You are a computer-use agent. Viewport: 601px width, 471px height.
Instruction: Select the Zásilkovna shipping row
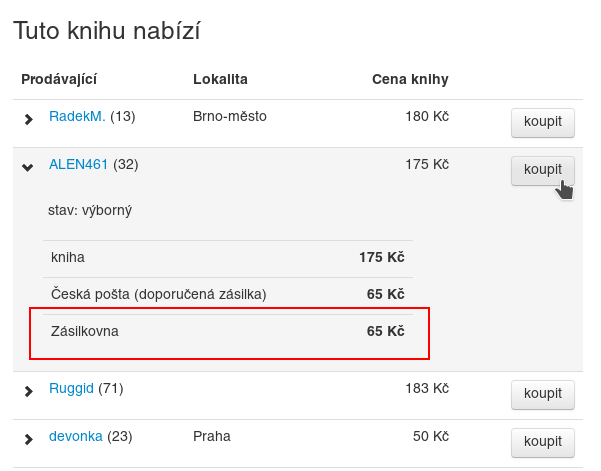pos(228,331)
